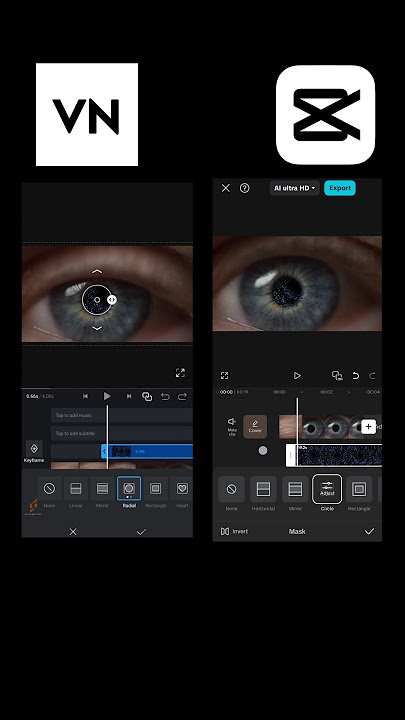Undo in CapCut

(355, 376)
